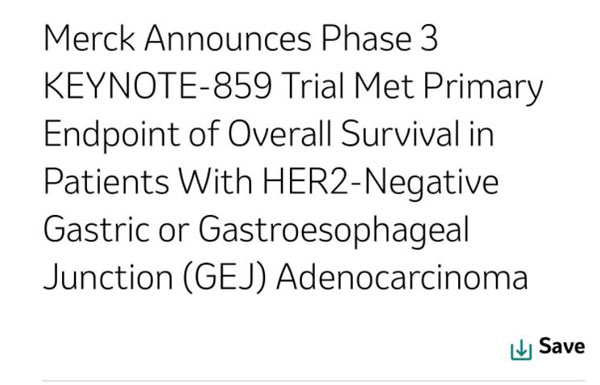Click the horizontal divider below Save
This screenshot has width=600, height=385.
[x=314, y=381]
